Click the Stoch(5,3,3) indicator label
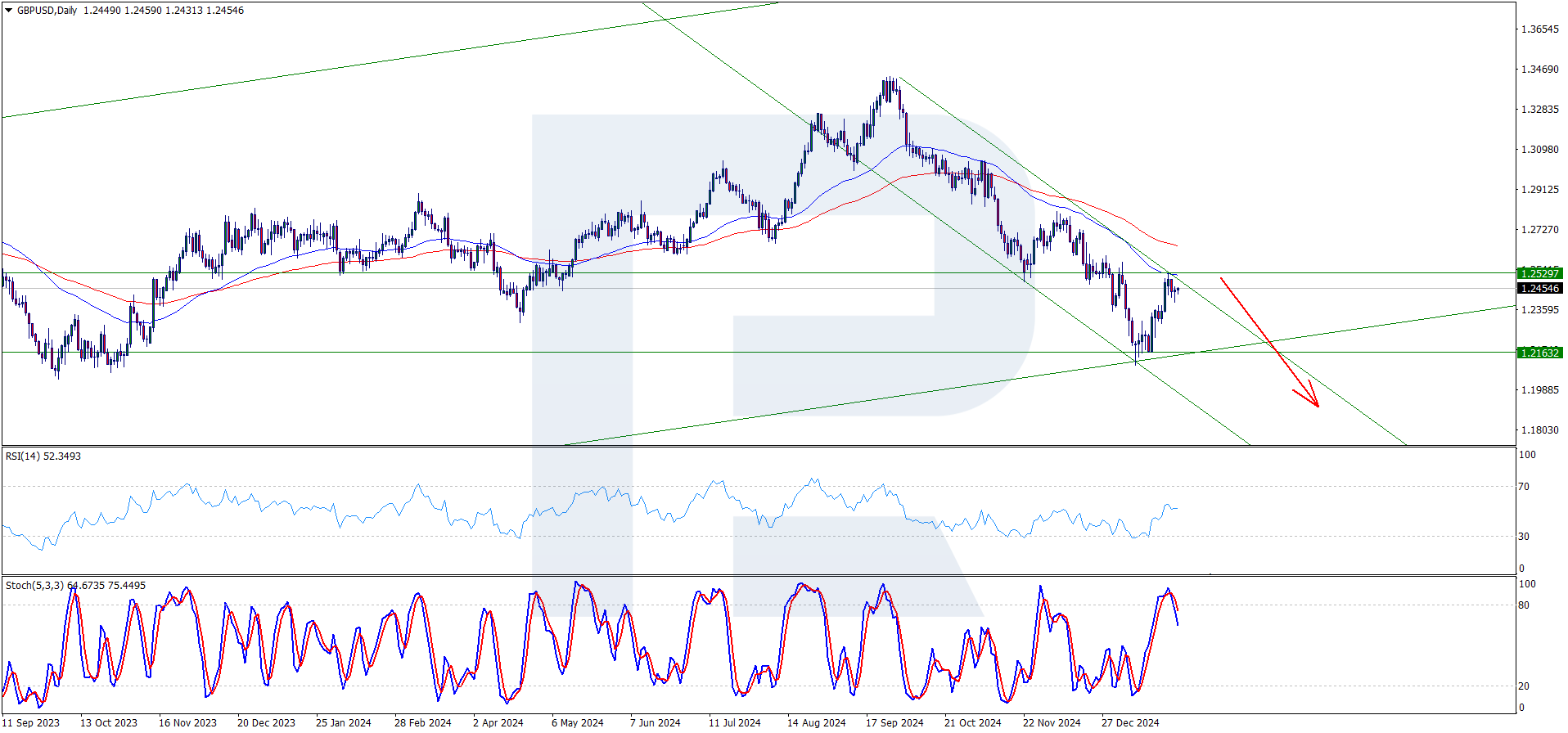Viewport: 1568px width, 733px height. [x=75, y=586]
